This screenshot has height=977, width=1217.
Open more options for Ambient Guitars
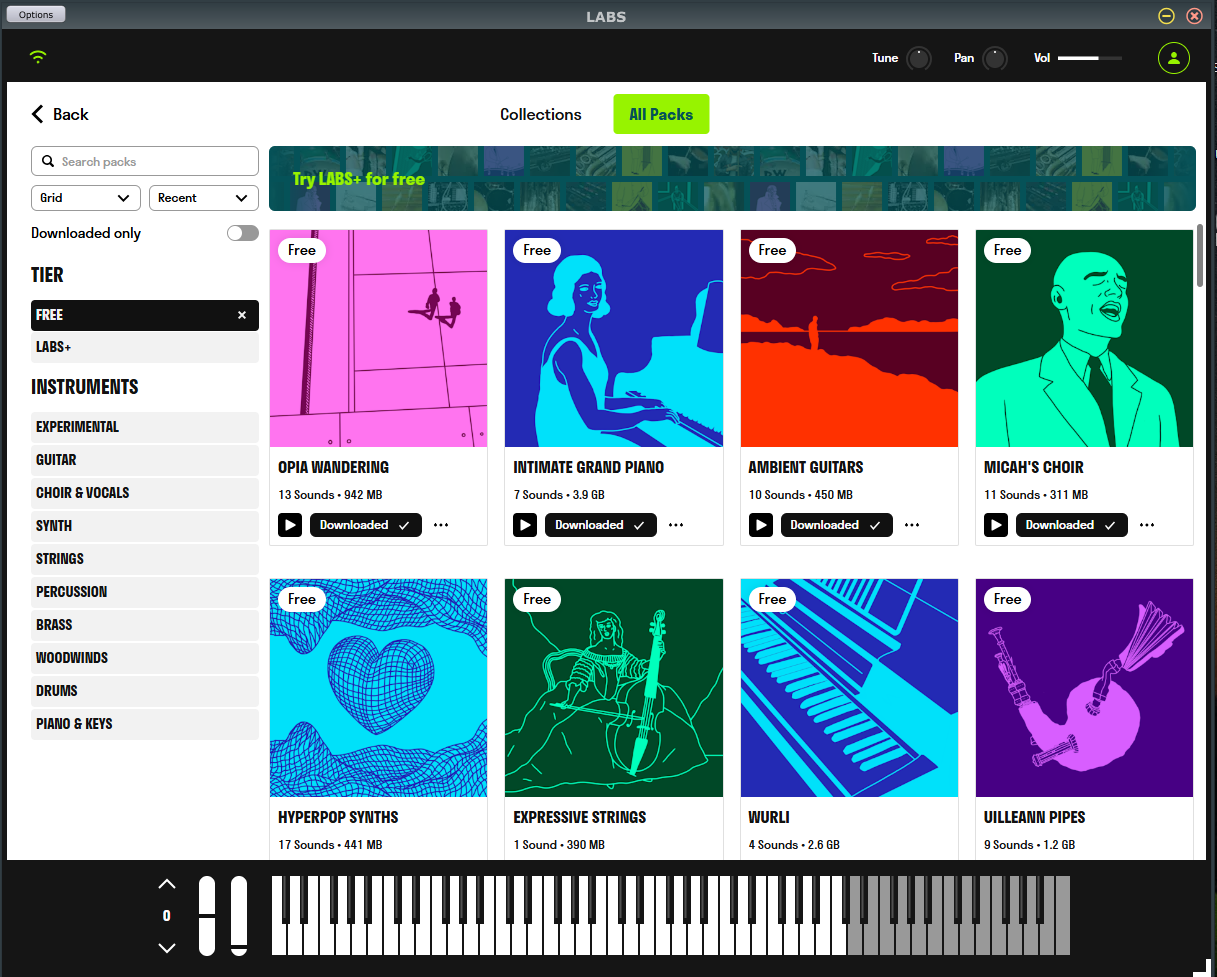tap(911, 525)
